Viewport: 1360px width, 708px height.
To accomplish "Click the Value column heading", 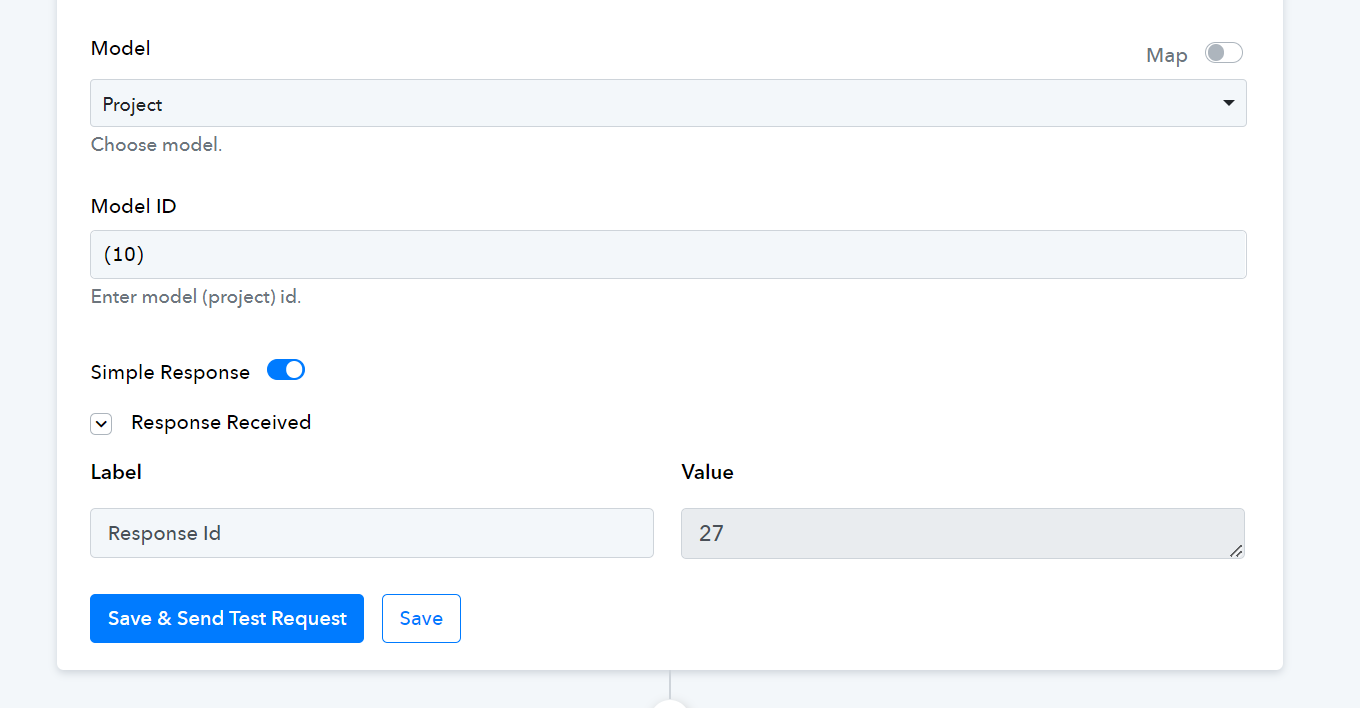I will coord(707,472).
